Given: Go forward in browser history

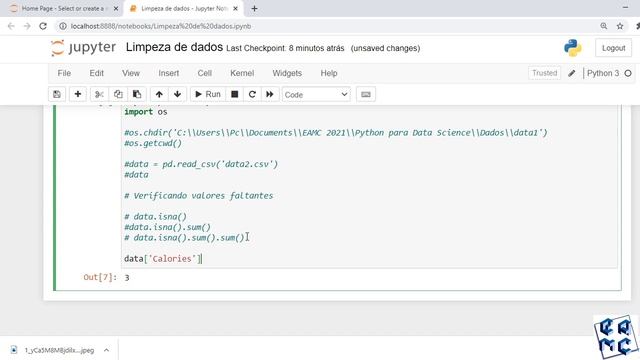Looking at the screenshot, I should 27,26.
